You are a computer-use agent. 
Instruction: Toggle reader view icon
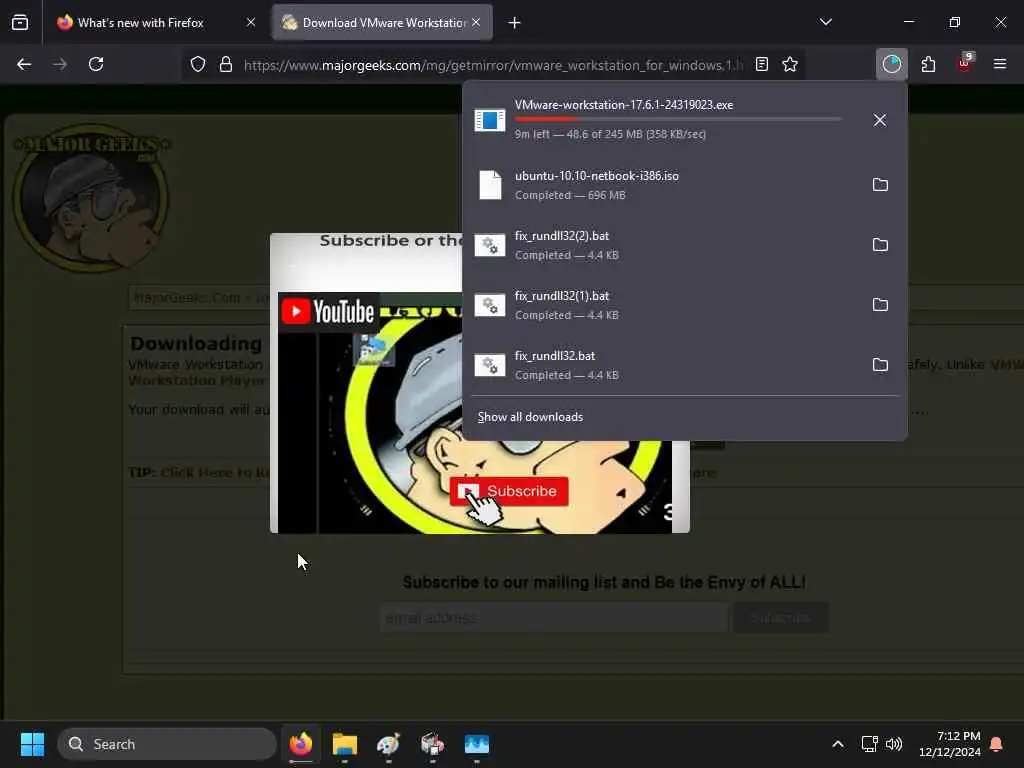[x=761, y=64]
